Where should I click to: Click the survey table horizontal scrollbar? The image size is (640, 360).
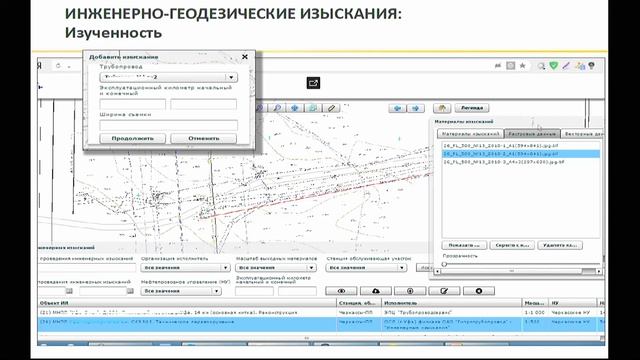tap(318, 338)
